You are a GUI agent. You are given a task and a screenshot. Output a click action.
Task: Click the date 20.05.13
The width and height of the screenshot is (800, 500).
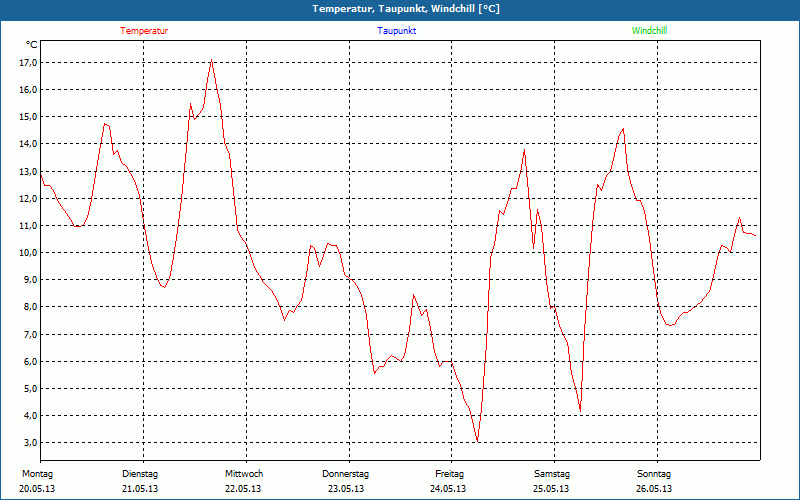click(37, 489)
